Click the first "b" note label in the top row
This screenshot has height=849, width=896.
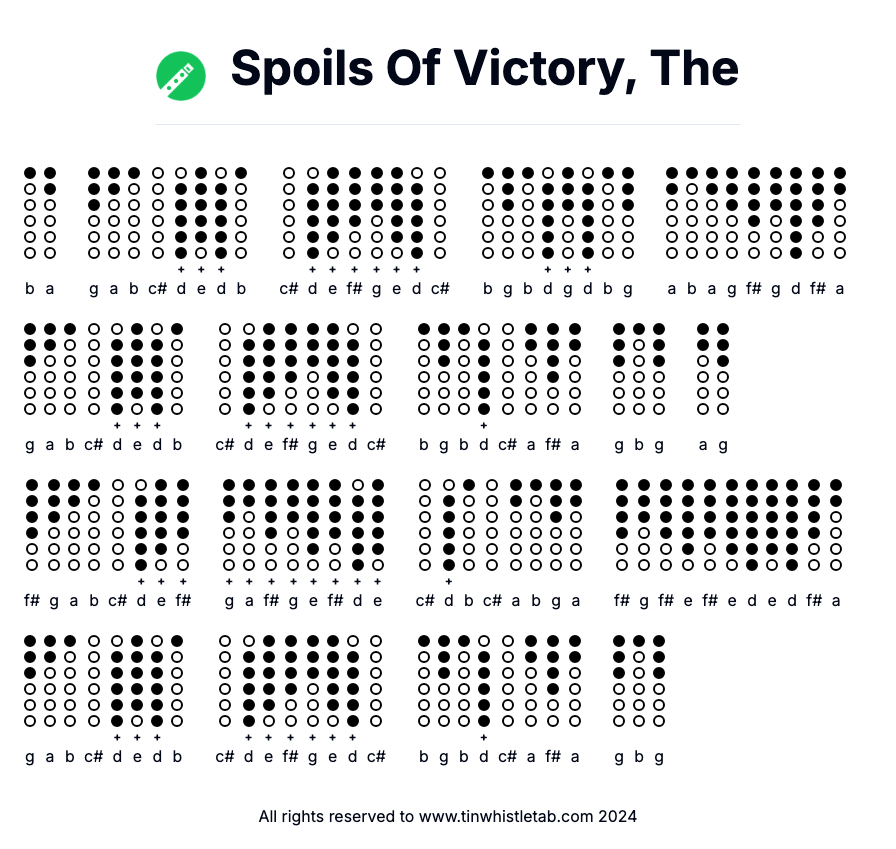pyautogui.click(x=30, y=289)
